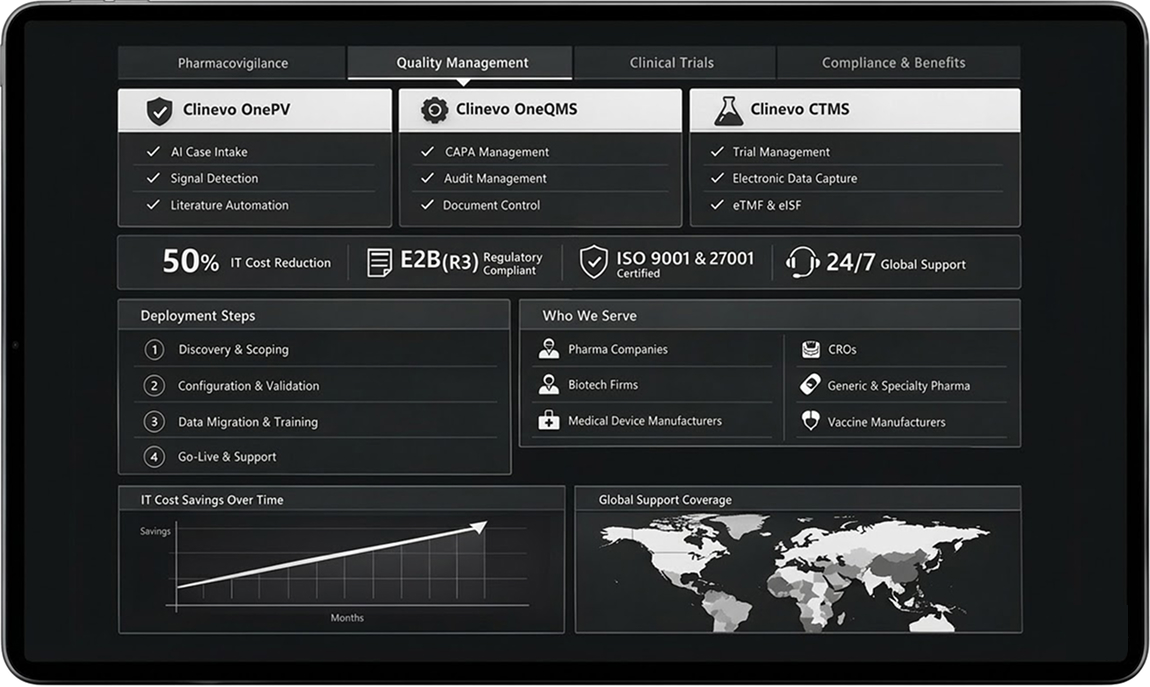Image resolution: width=1150 pixels, height=687 pixels.
Task: Click the Clinevo OnePV shield icon
Action: 159,111
